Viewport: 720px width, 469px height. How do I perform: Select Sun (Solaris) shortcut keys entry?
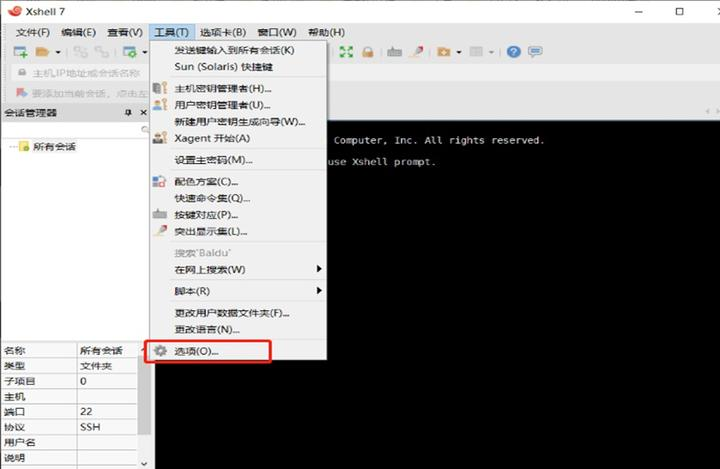[238, 67]
